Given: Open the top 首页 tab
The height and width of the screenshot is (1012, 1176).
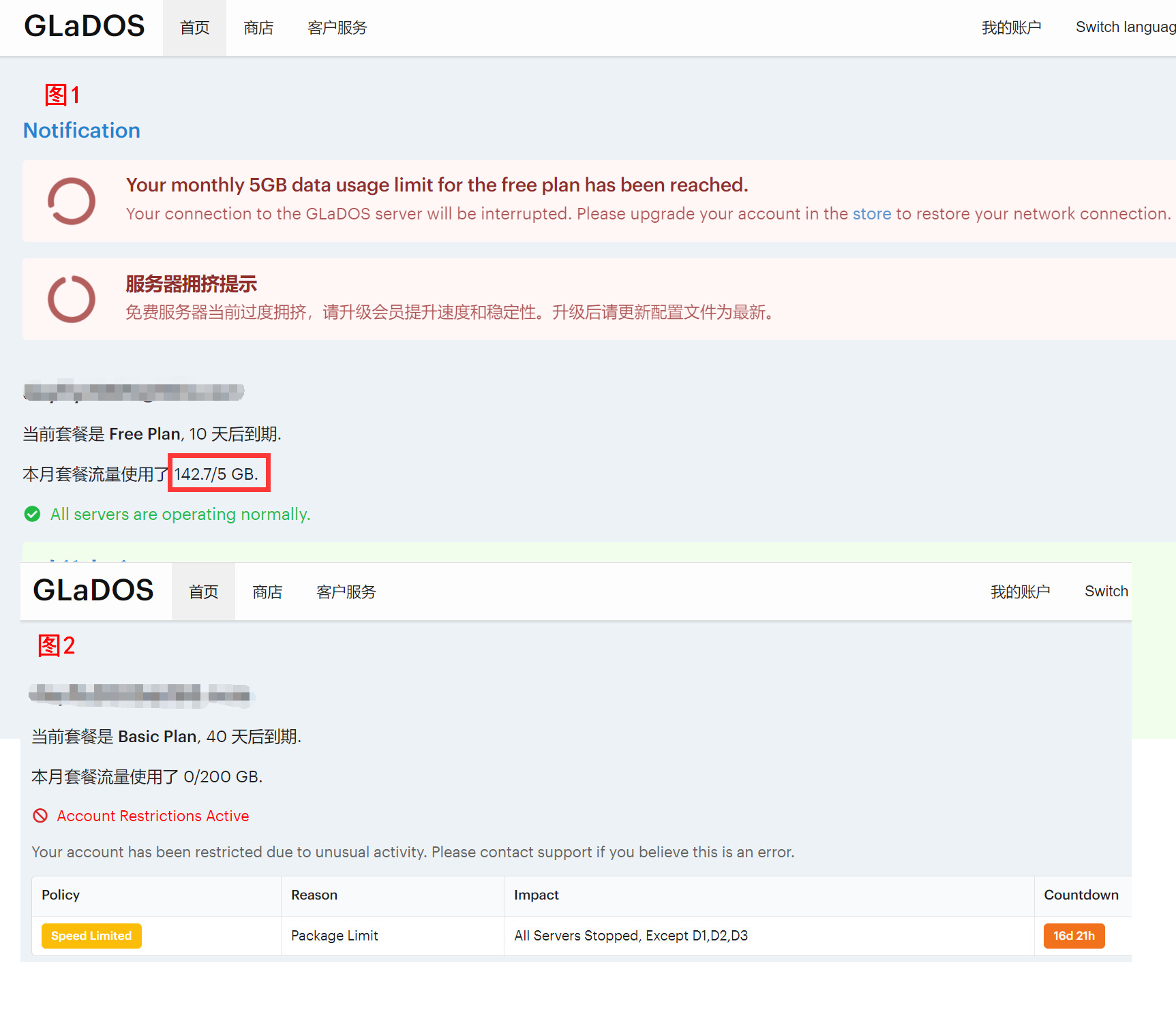Looking at the screenshot, I should [194, 28].
